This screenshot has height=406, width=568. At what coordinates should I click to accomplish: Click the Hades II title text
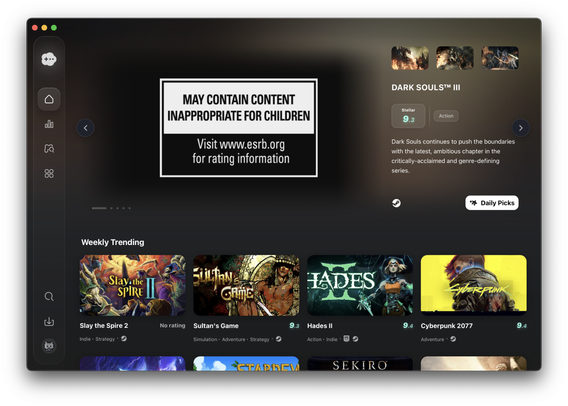tap(320, 326)
